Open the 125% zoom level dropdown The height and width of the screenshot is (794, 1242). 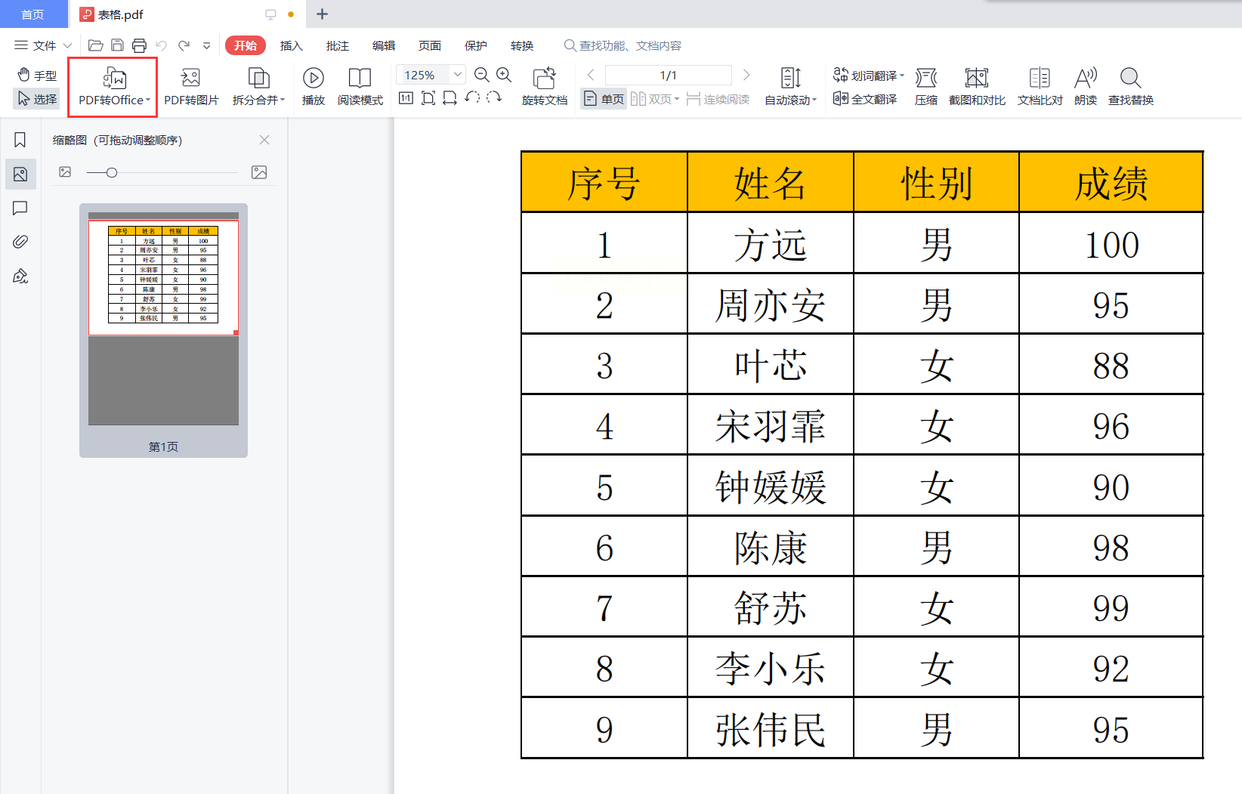[458, 75]
